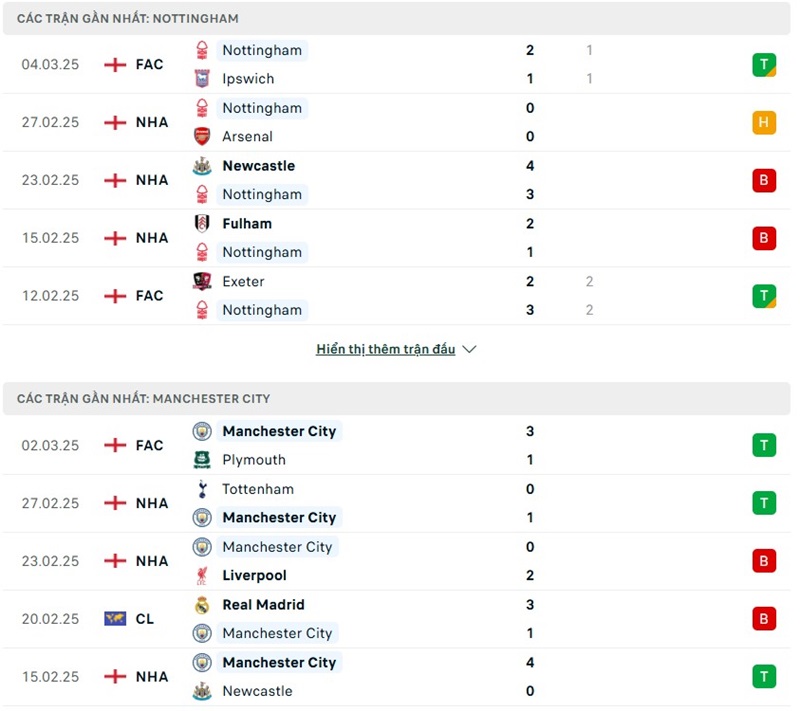Click the Plymouth club crest icon
This screenshot has width=800, height=711.
click(203, 460)
